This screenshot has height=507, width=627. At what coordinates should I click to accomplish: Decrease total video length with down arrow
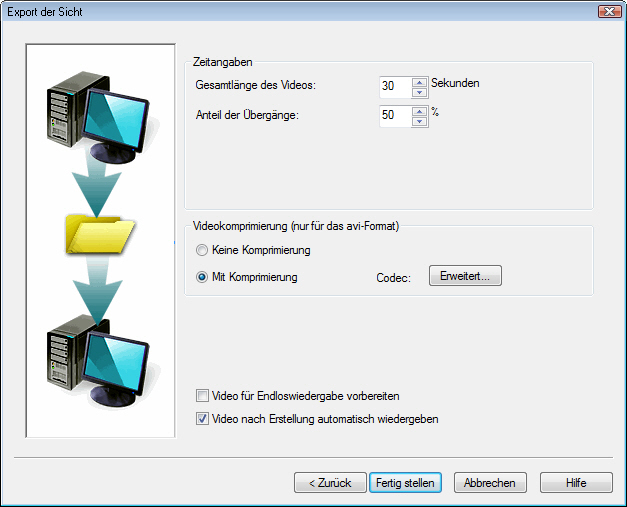[419, 92]
